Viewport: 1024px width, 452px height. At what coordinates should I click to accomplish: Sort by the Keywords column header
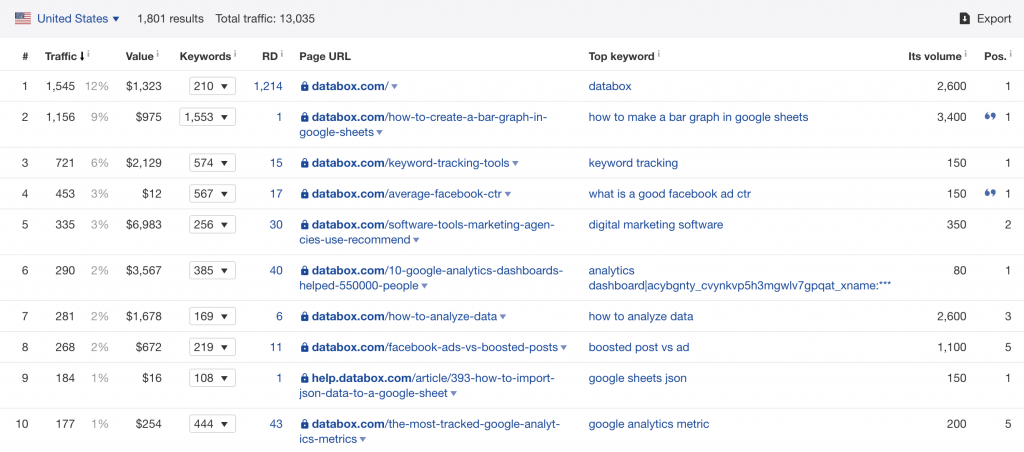pyautogui.click(x=205, y=57)
